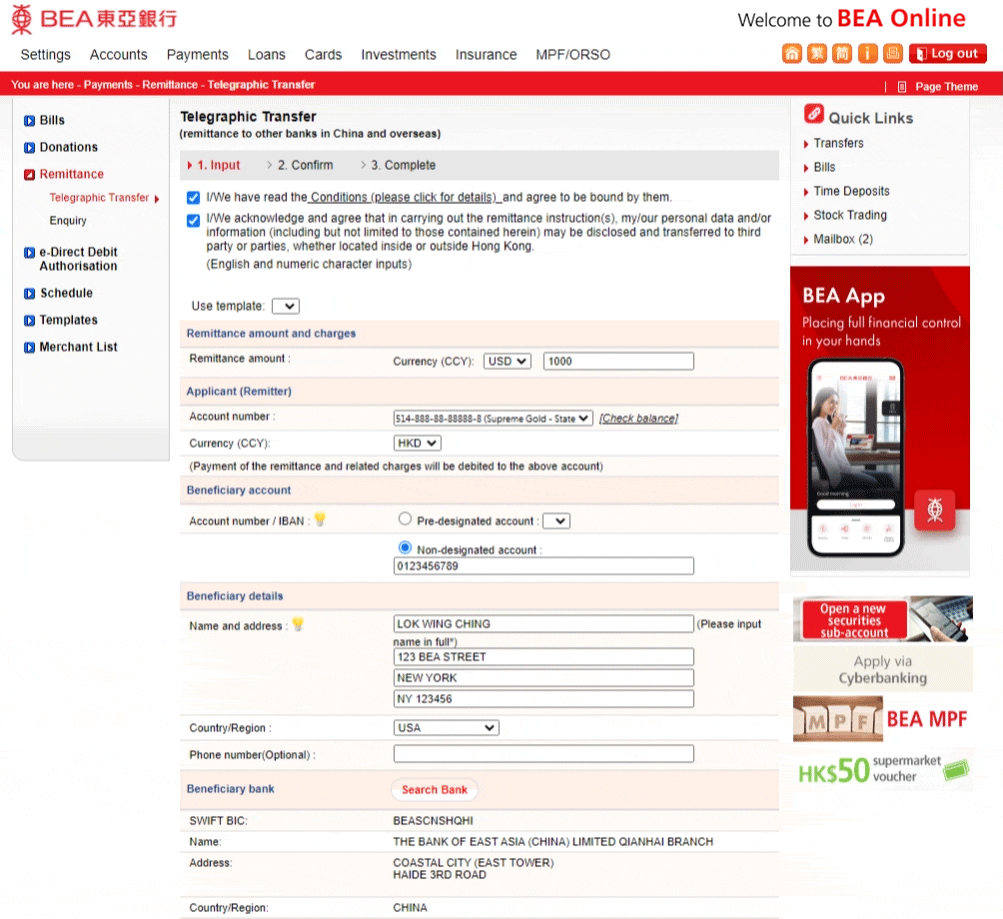Open the Accounts menu
The image size is (1003, 919).
click(118, 55)
